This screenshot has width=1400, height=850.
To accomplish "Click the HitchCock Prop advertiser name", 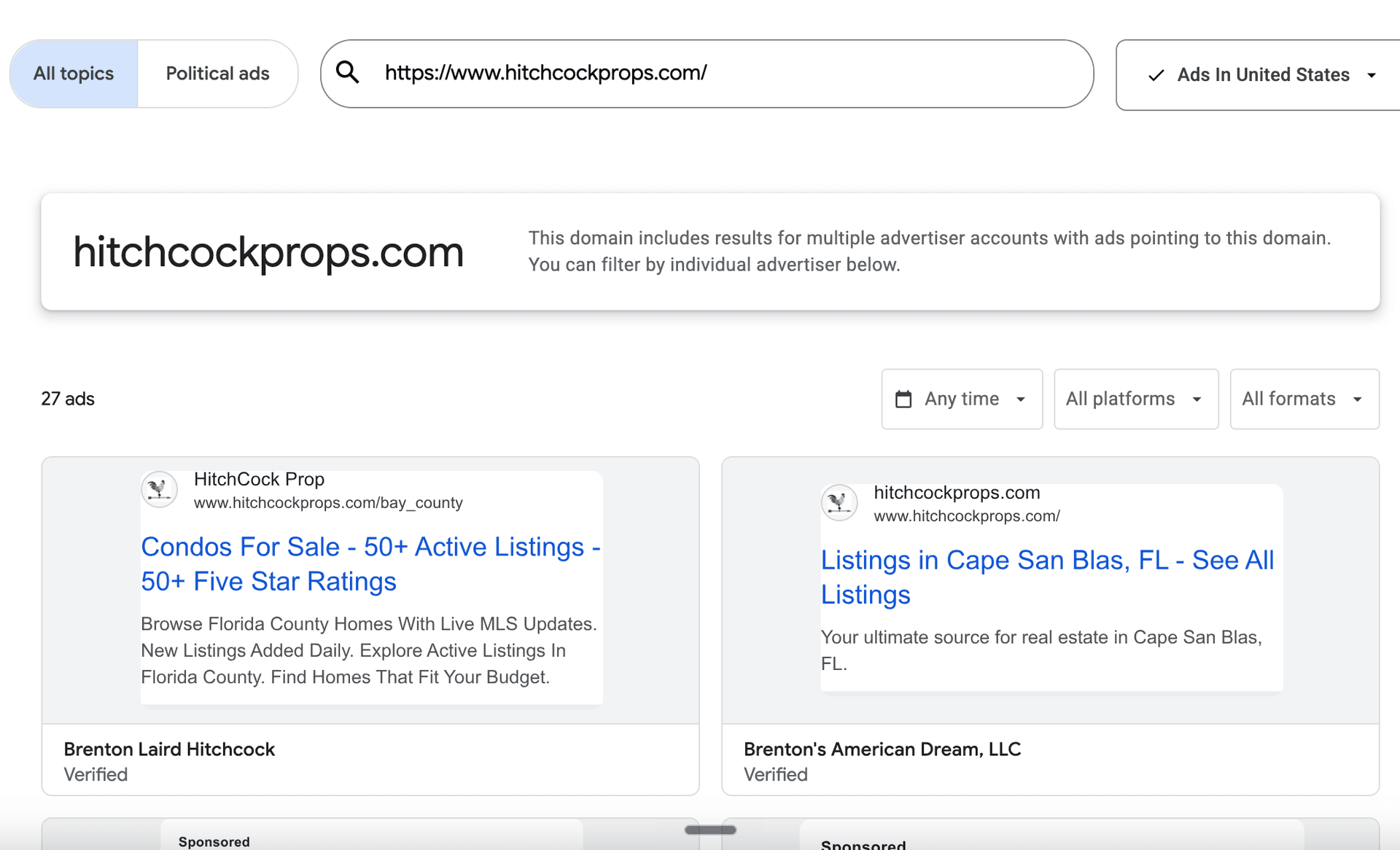I will click(259, 479).
